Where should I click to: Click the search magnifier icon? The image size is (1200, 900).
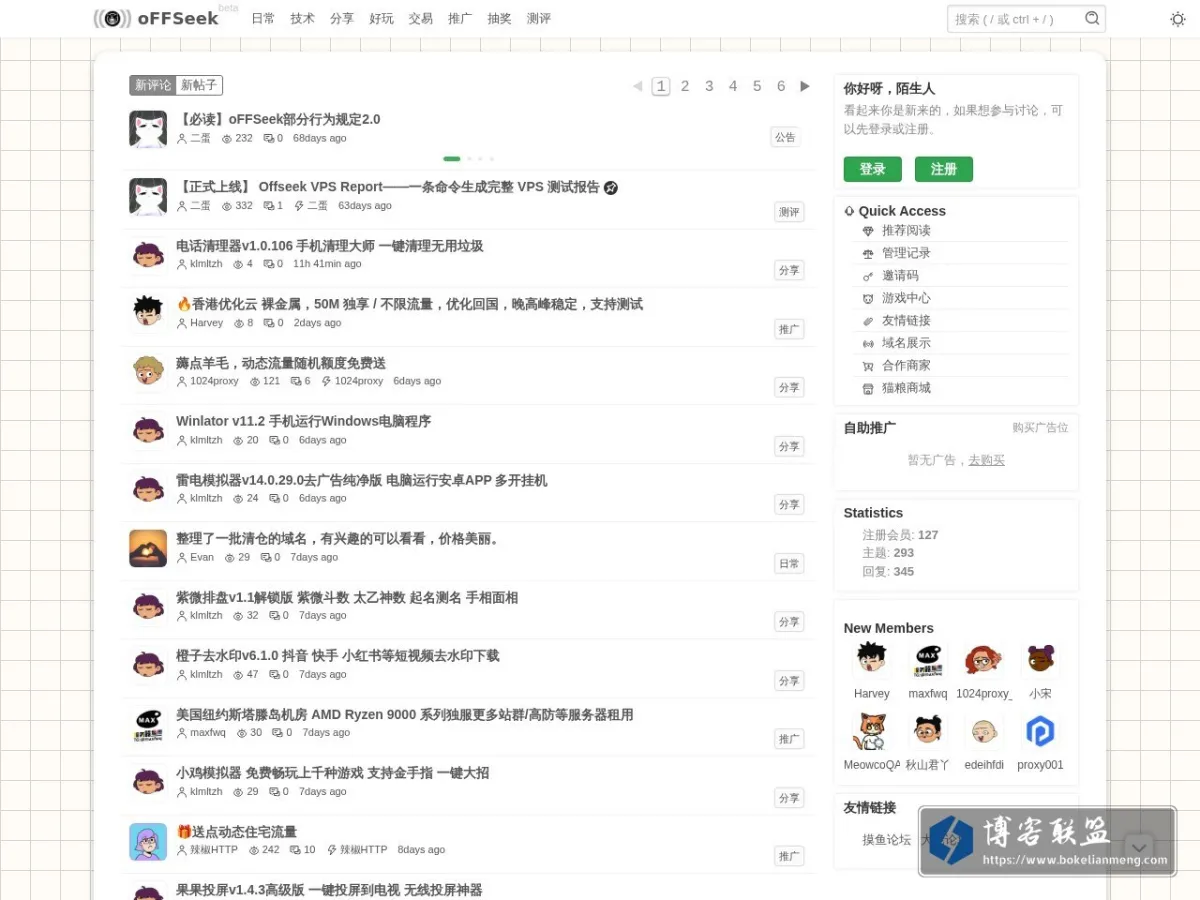pyautogui.click(x=1092, y=18)
